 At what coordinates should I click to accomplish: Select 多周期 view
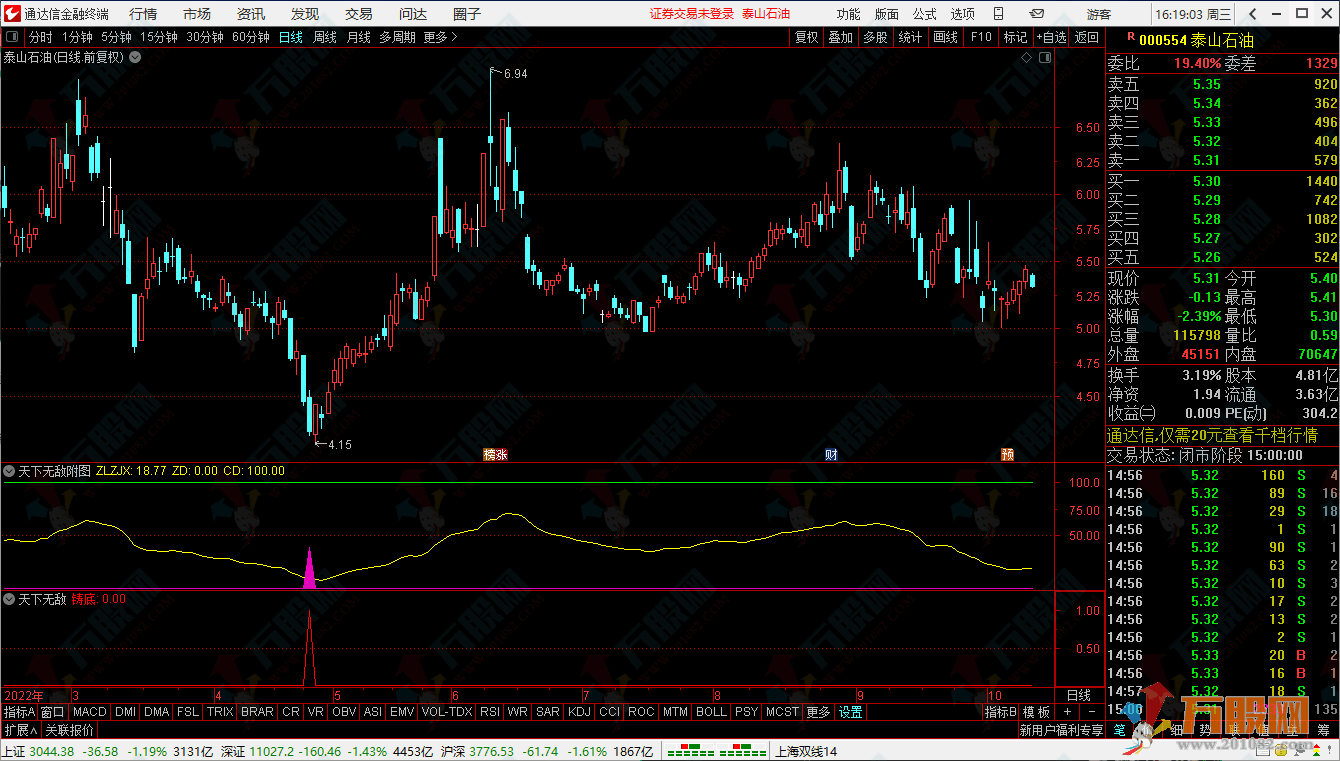397,37
